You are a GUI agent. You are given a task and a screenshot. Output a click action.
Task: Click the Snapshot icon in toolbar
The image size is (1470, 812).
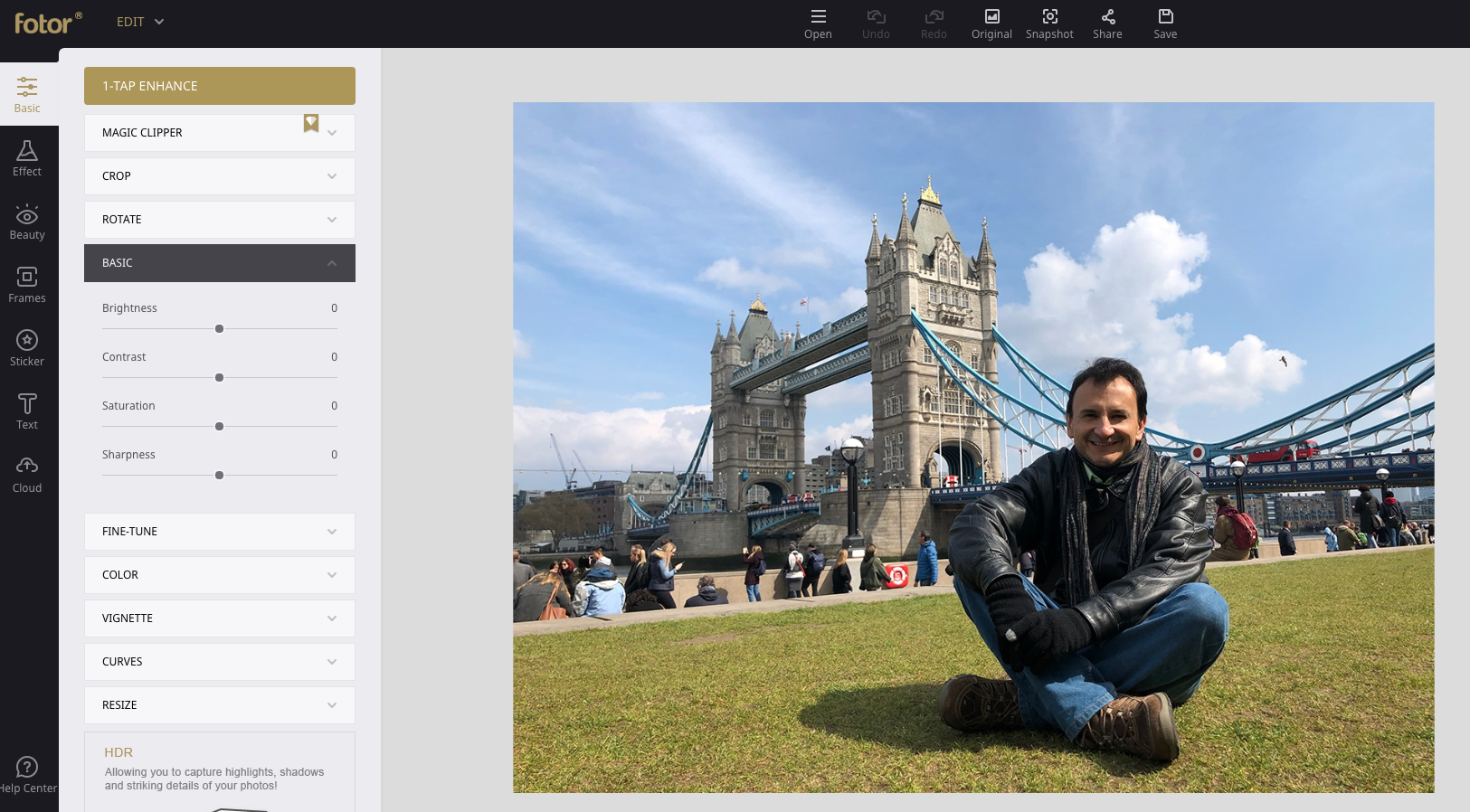tap(1049, 24)
